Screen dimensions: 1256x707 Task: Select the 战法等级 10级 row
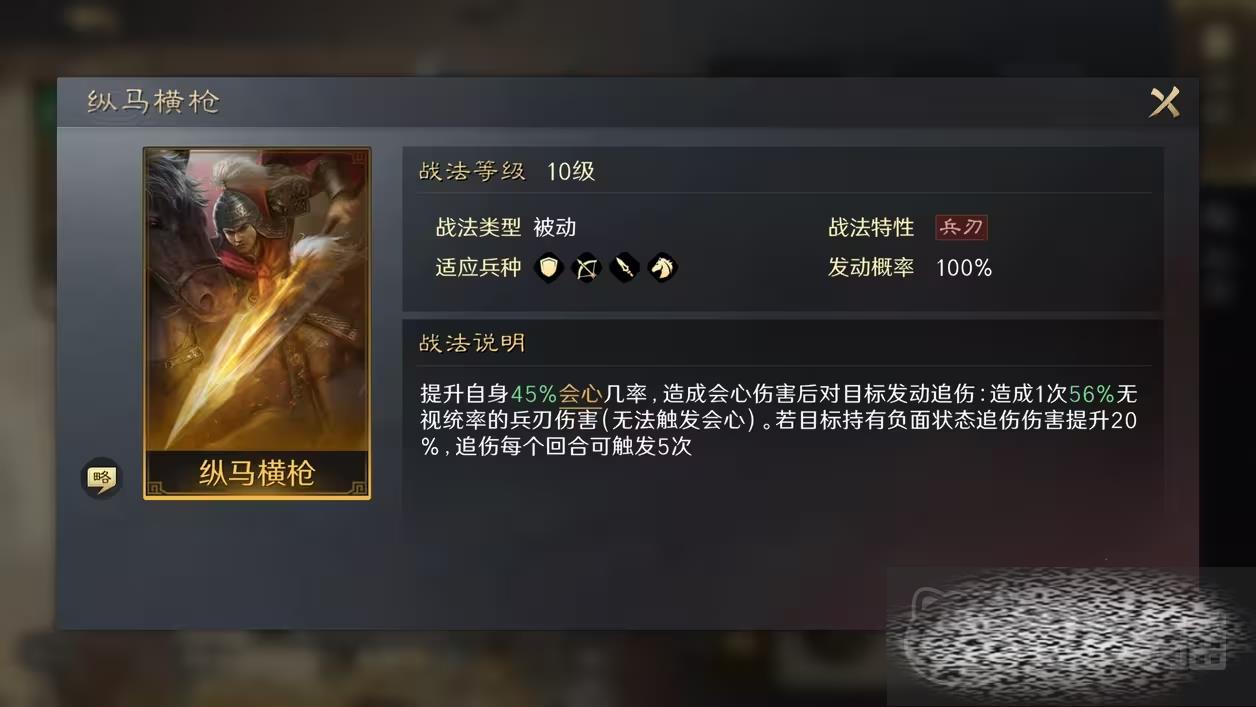click(x=783, y=171)
